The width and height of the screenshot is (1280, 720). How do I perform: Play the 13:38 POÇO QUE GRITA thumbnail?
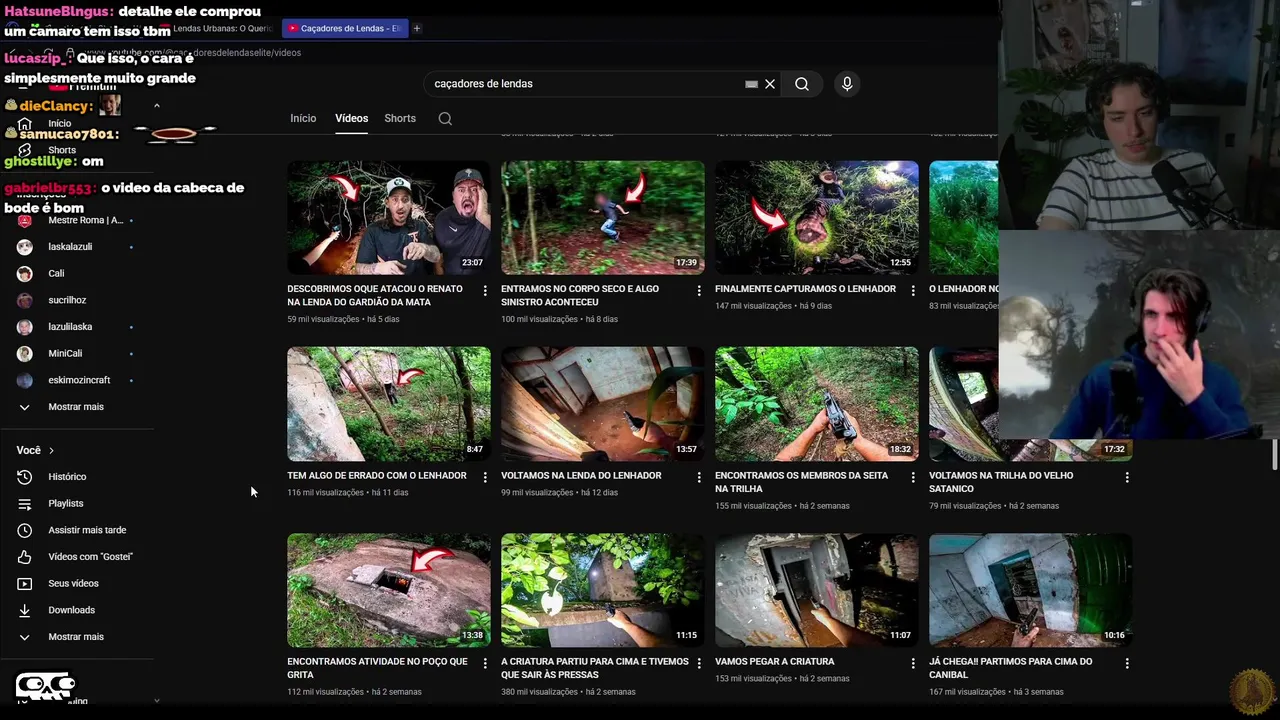[x=389, y=590]
